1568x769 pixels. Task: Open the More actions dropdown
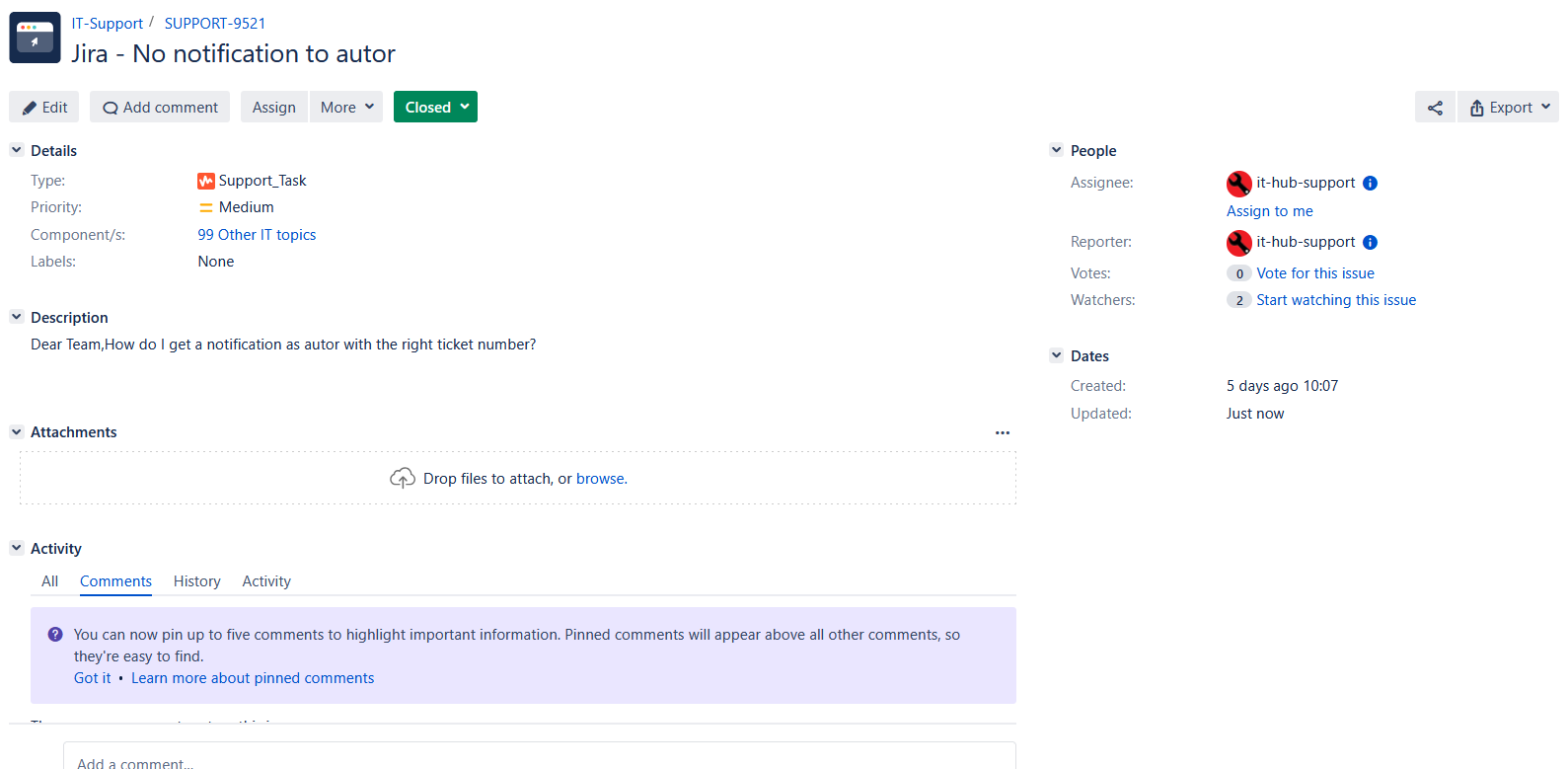click(346, 107)
